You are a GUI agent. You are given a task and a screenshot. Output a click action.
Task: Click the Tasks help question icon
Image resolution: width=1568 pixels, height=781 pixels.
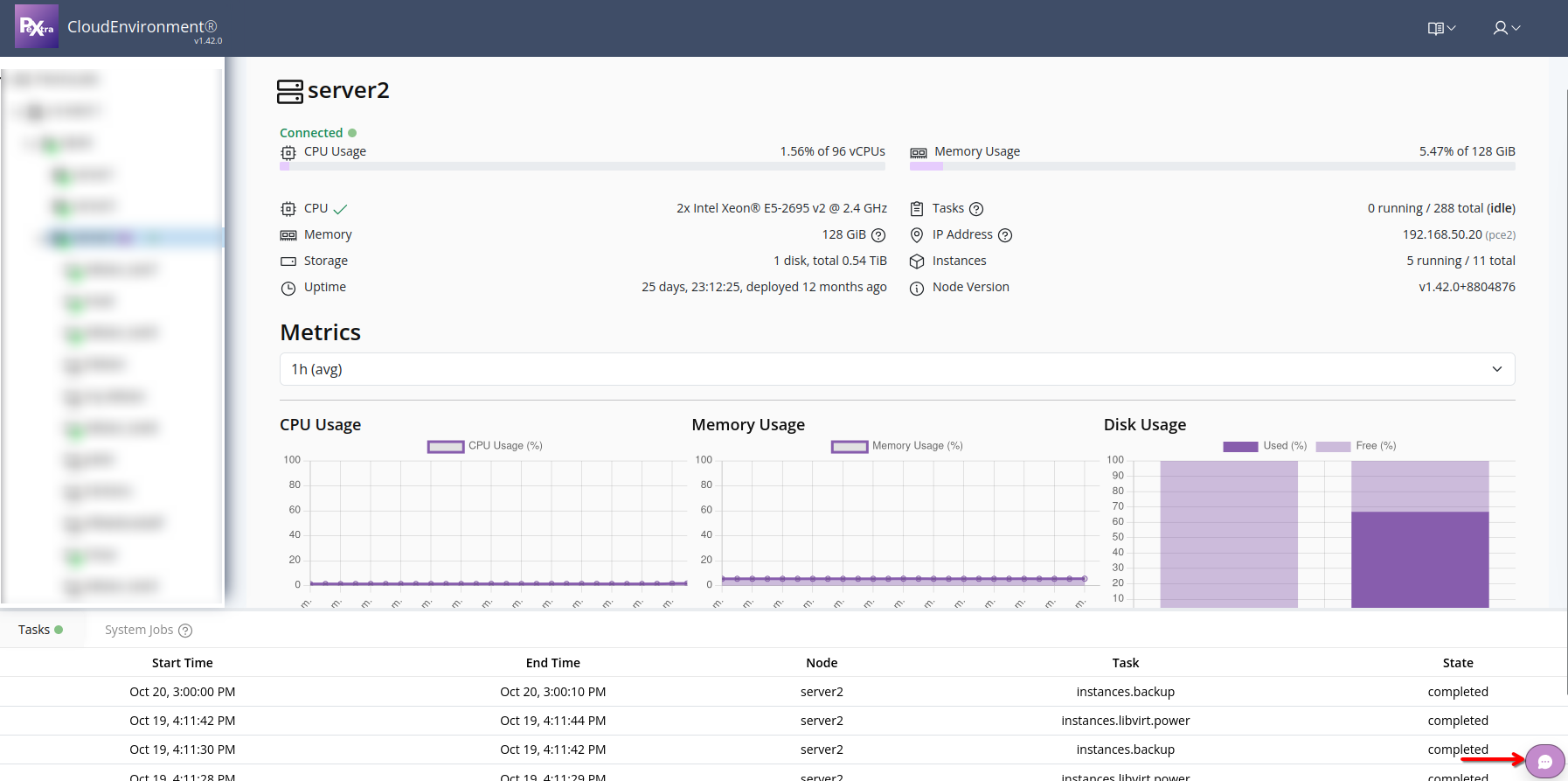(x=976, y=209)
